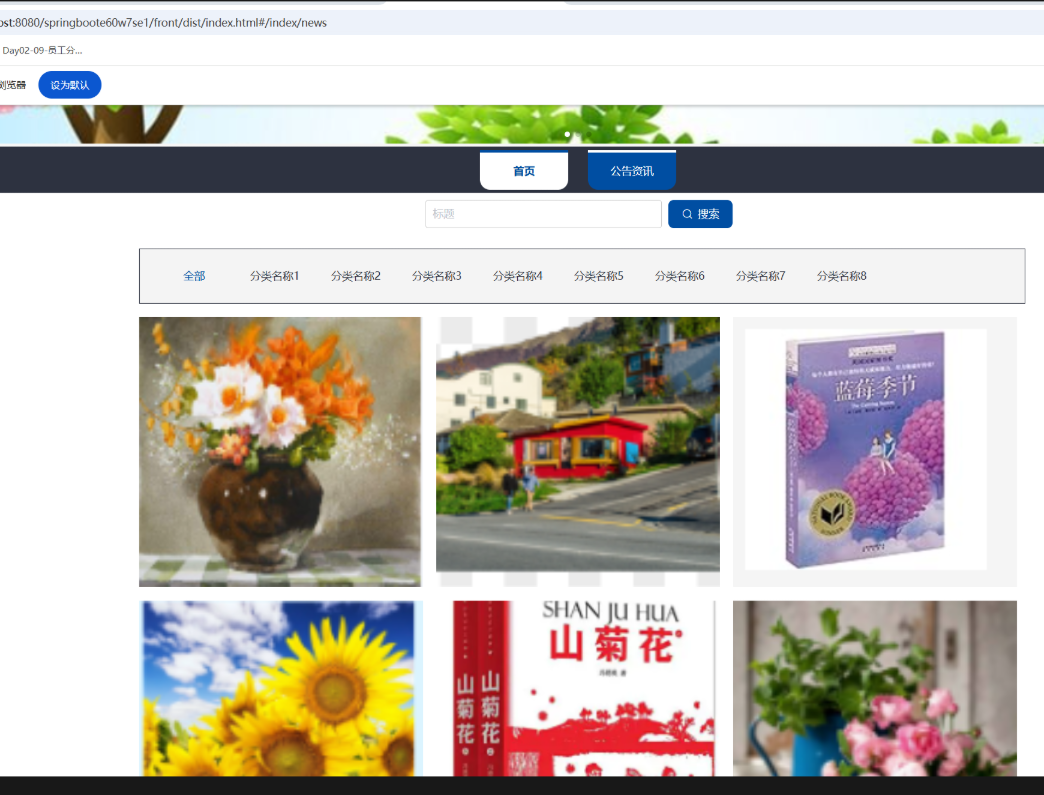Open the red house street photo thumbnail
The image size is (1044, 795).
(x=578, y=452)
